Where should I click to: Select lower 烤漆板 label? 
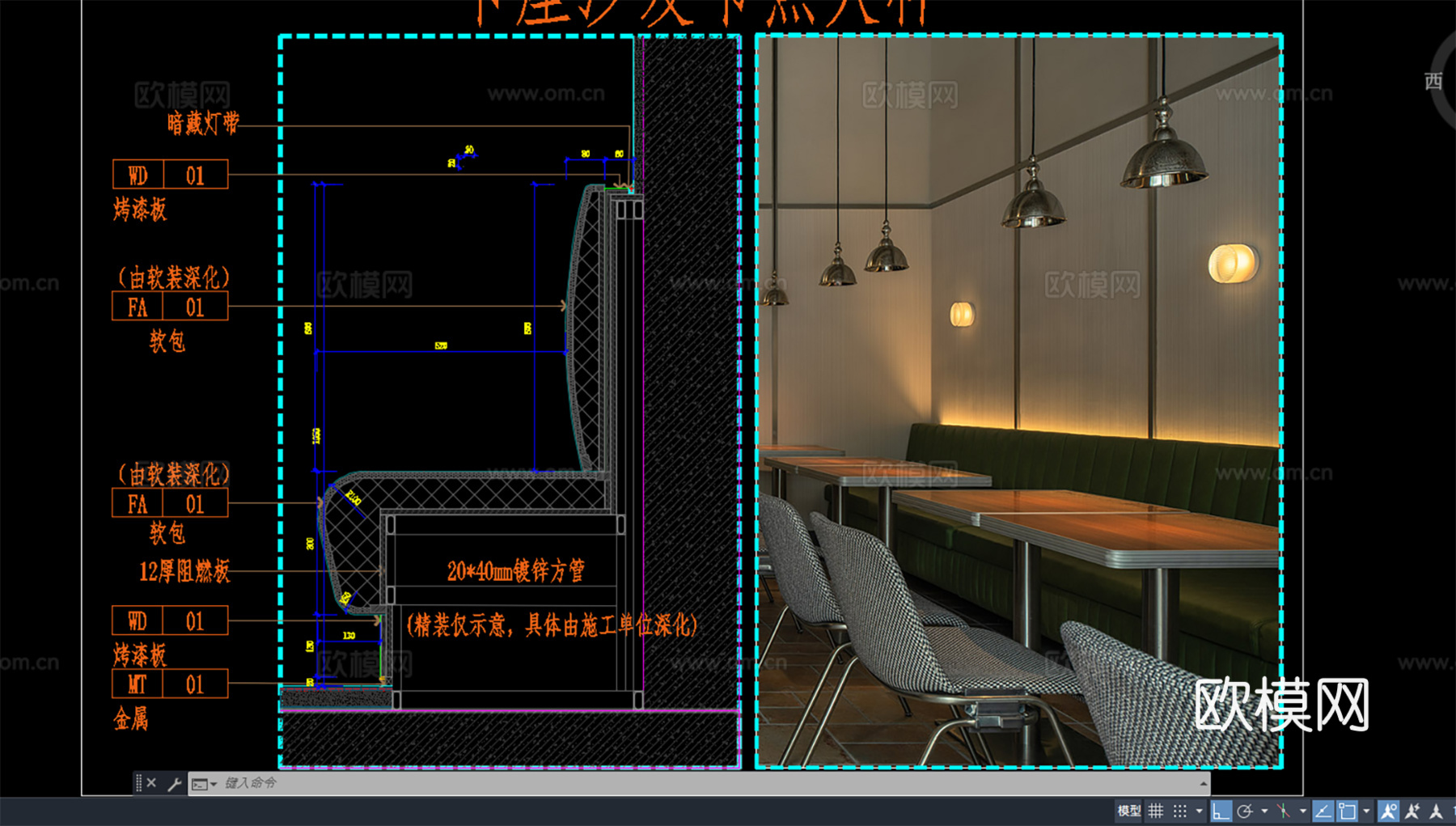pos(140,654)
